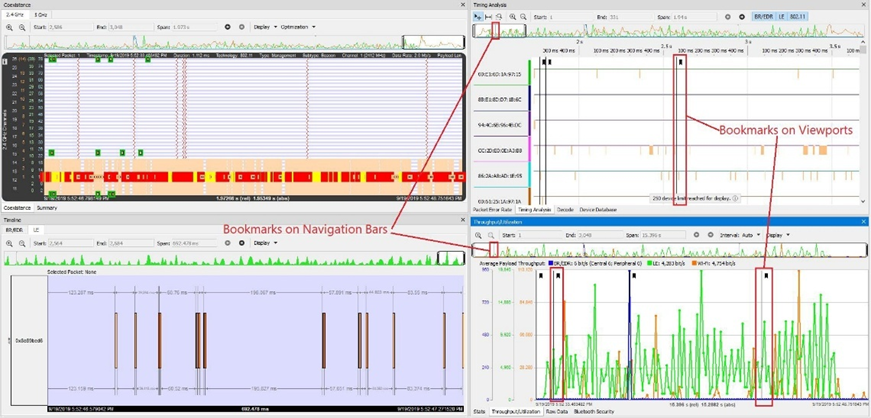Viewport: 871px width, 418px height.
Task: Click the Coexistence navigation bar viewport handle
Action: point(433,42)
